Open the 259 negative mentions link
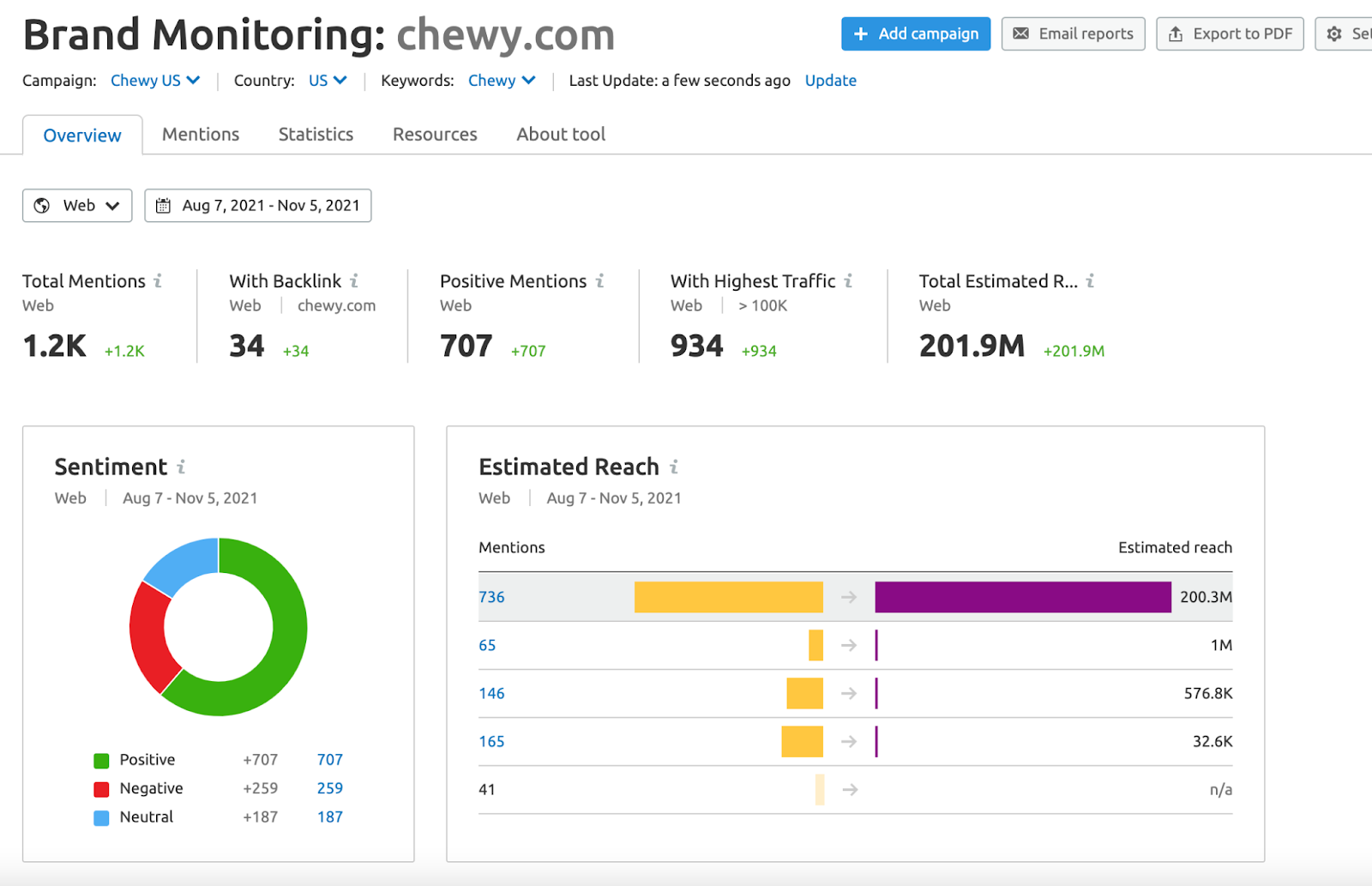The width and height of the screenshot is (1372, 886). click(329, 788)
